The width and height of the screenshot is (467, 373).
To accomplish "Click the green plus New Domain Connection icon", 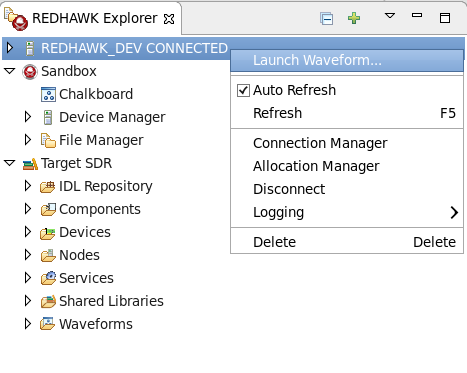I will (354, 18).
